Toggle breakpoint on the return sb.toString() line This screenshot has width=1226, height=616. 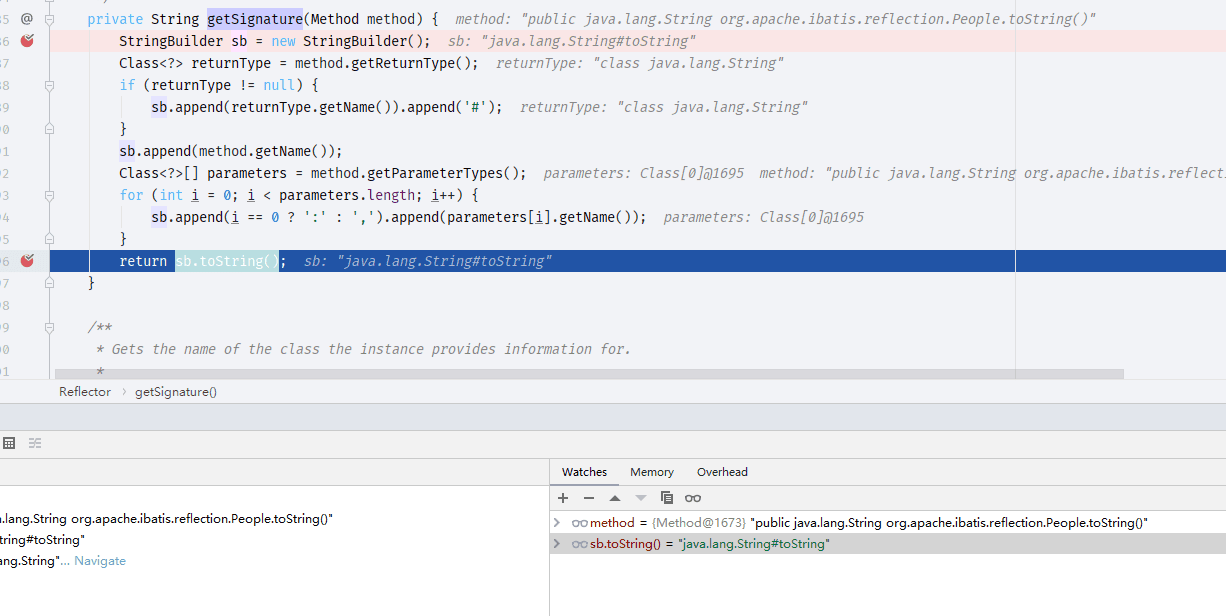tap(27, 261)
